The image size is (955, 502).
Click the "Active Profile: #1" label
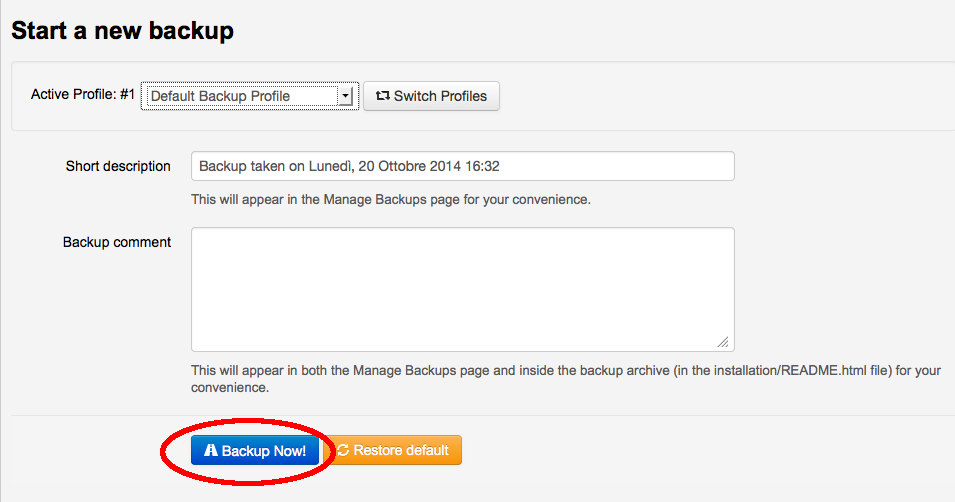click(x=83, y=95)
